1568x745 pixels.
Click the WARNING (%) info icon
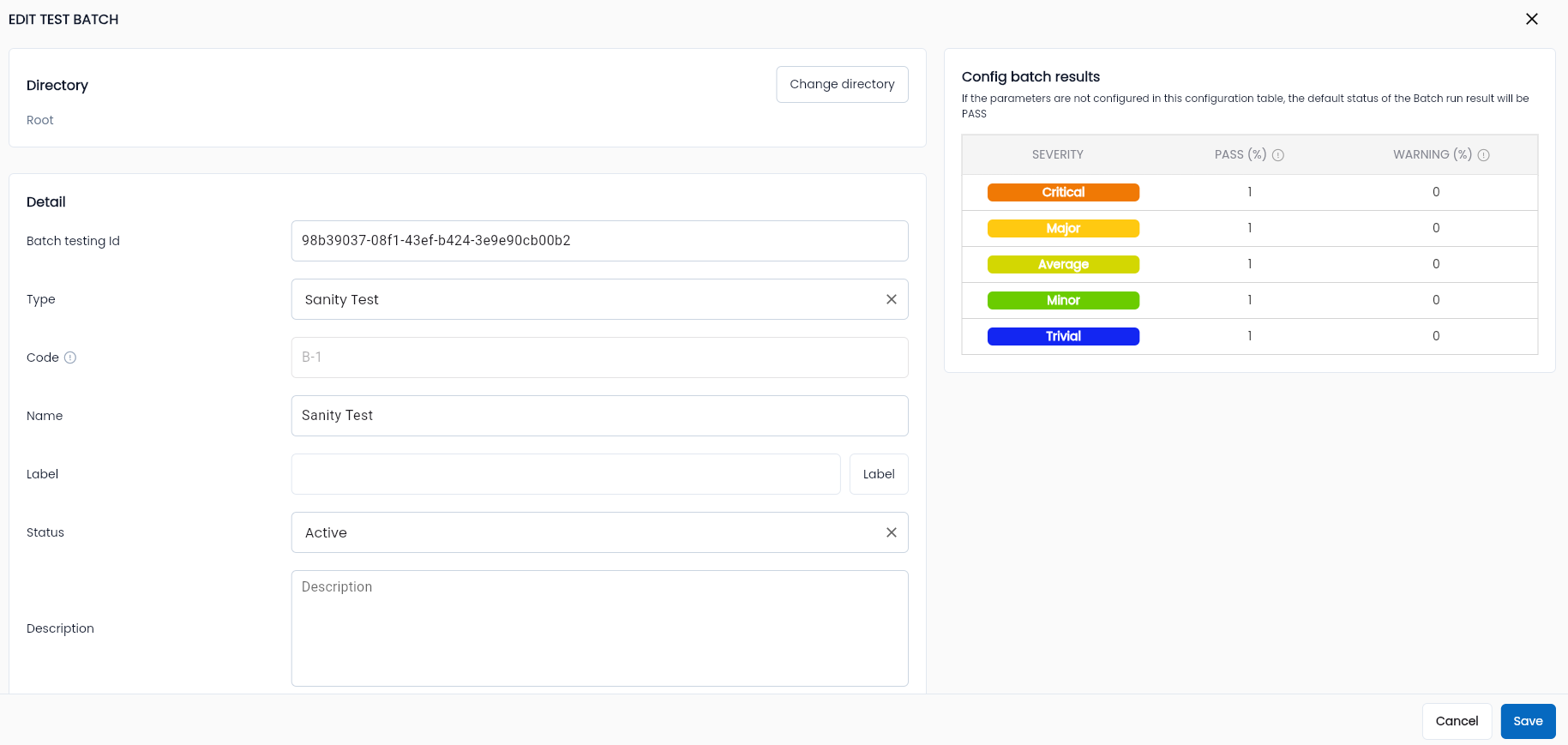coord(1484,155)
